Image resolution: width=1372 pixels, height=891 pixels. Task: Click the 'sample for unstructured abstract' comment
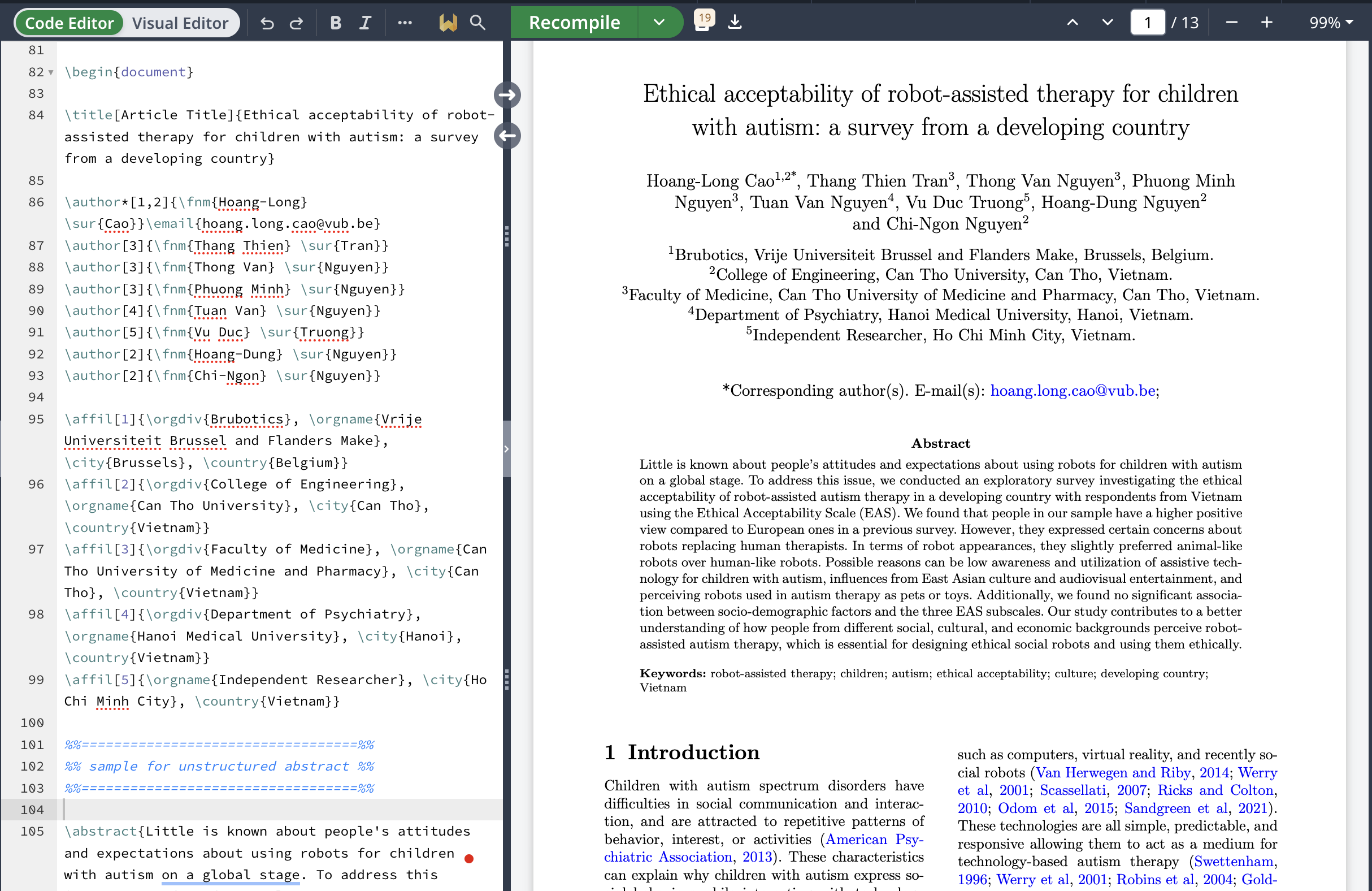pyautogui.click(x=219, y=766)
